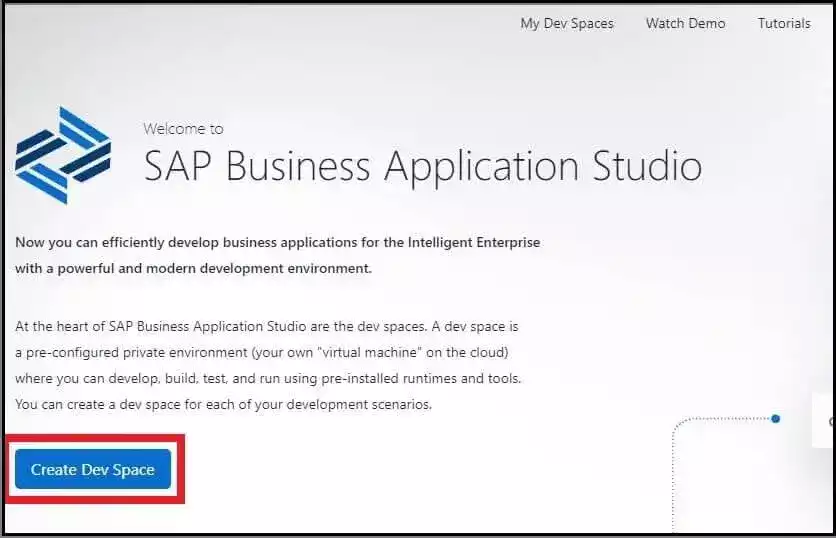This screenshot has width=836, height=538.
Task: Click line starting "where you can develop, build"
Action: click(268, 379)
